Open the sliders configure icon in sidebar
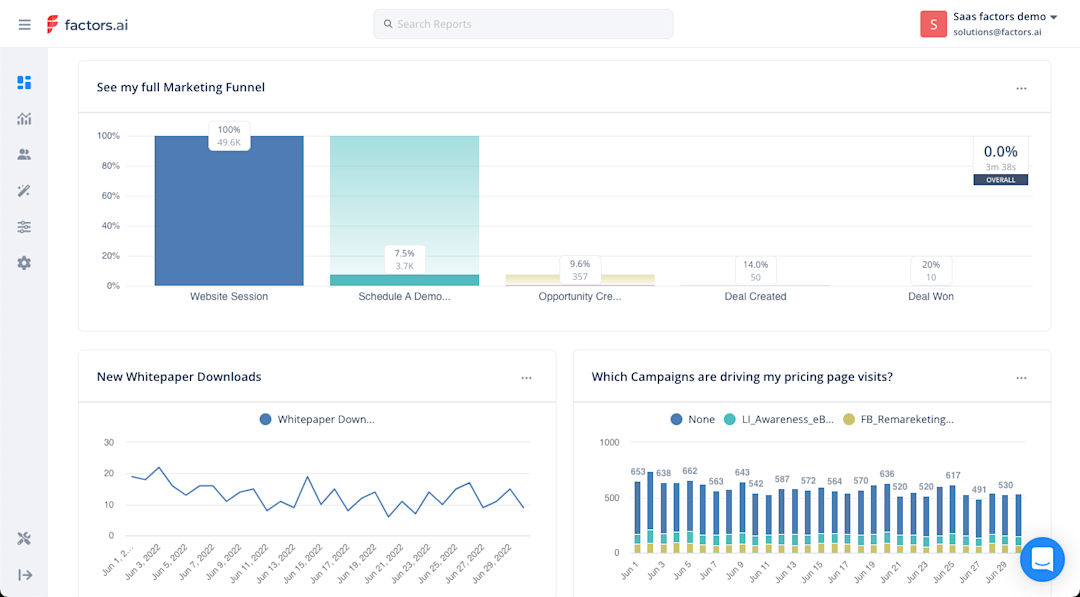 24,227
